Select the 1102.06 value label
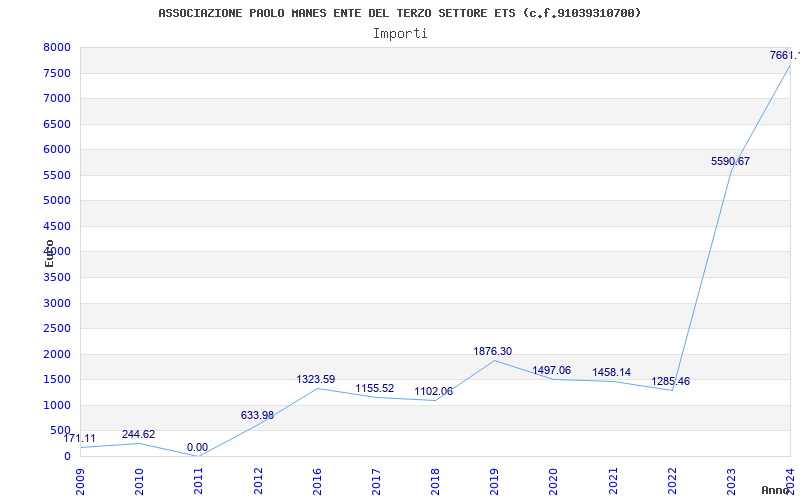This screenshot has width=800, height=500. click(x=433, y=391)
